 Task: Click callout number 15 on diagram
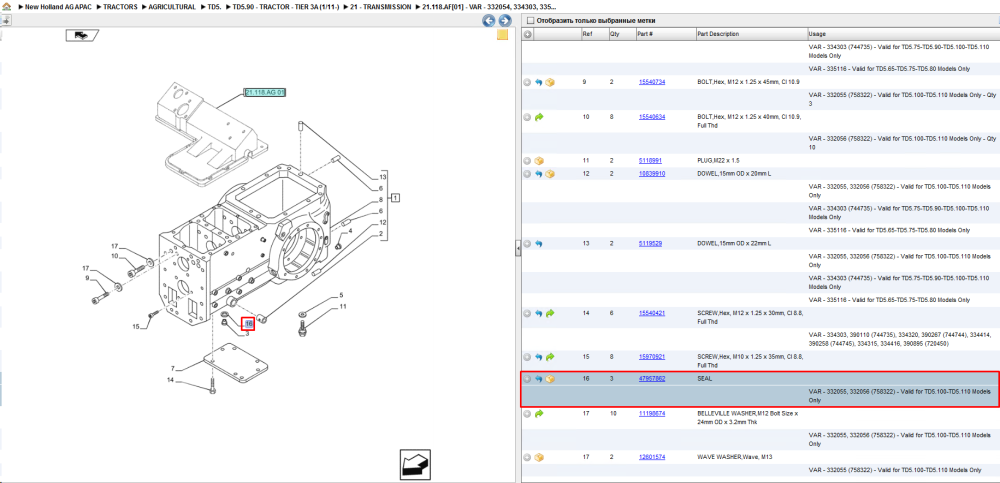click(135, 327)
